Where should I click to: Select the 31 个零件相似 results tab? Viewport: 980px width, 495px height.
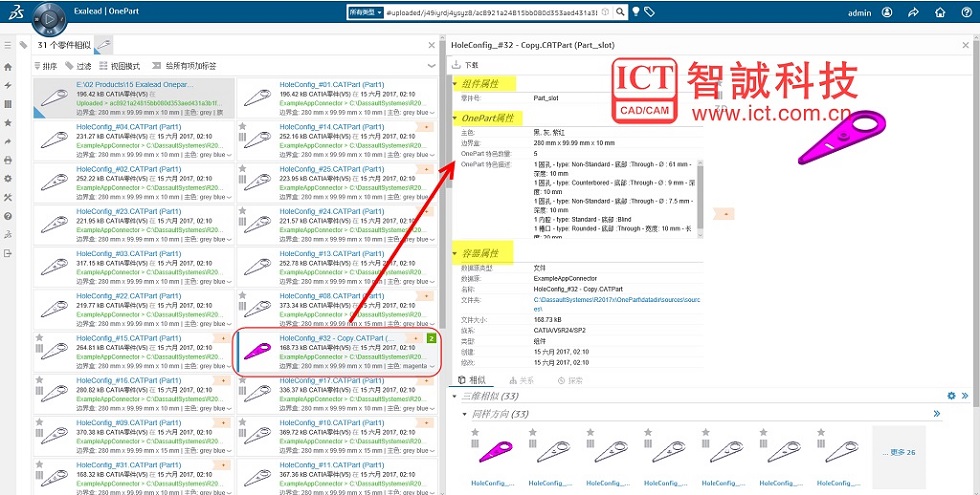pyautogui.click(x=64, y=45)
